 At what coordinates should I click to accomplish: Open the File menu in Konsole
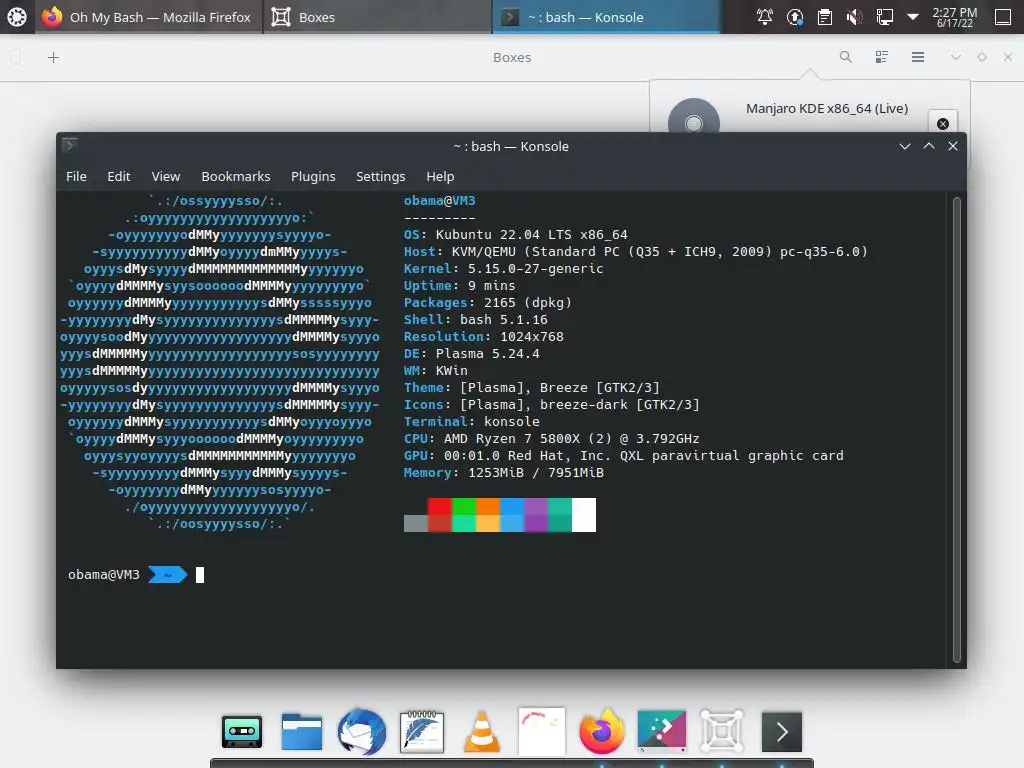pyautogui.click(x=76, y=176)
